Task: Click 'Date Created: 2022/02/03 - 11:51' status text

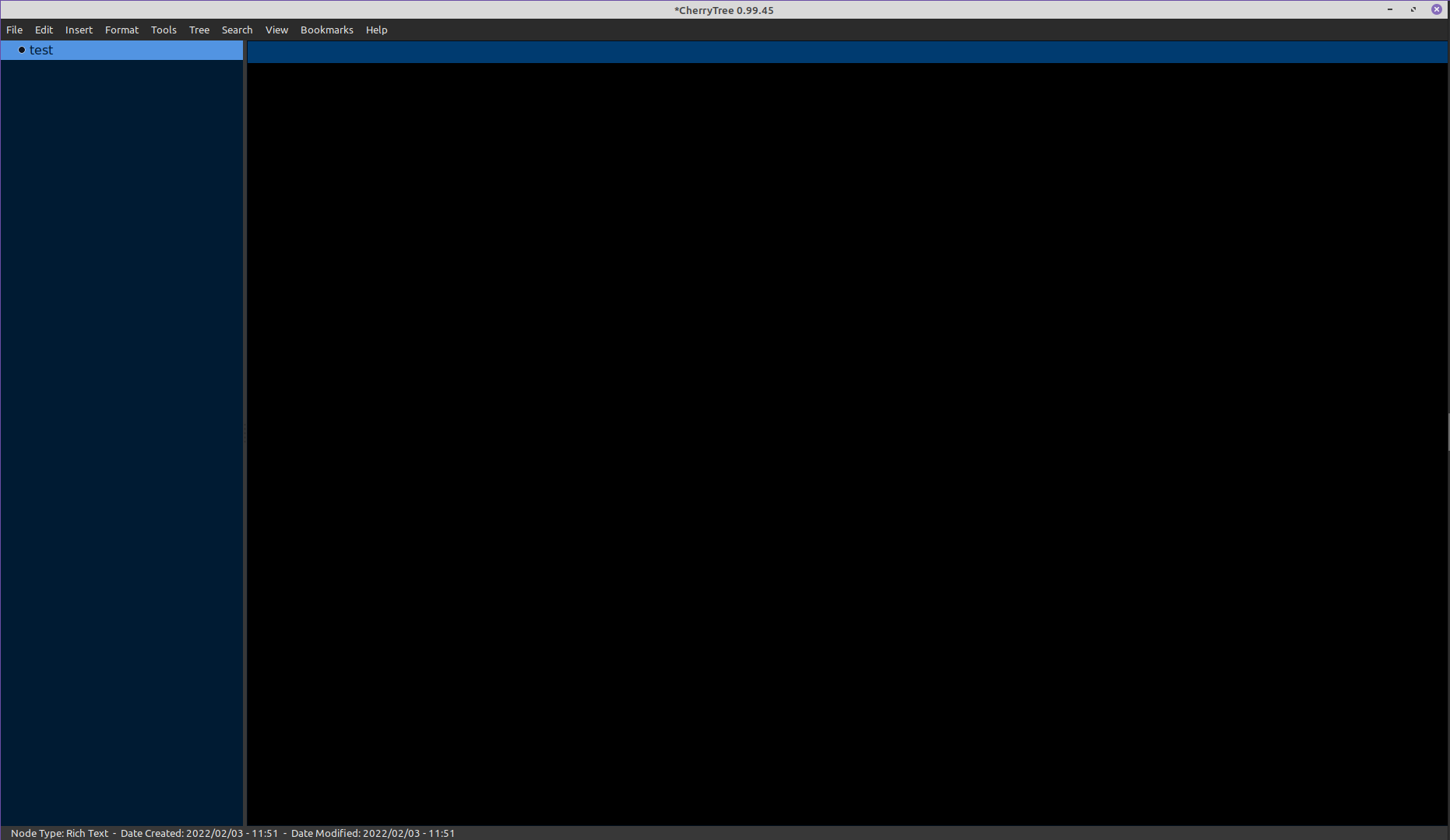Action: pyautogui.click(x=199, y=833)
